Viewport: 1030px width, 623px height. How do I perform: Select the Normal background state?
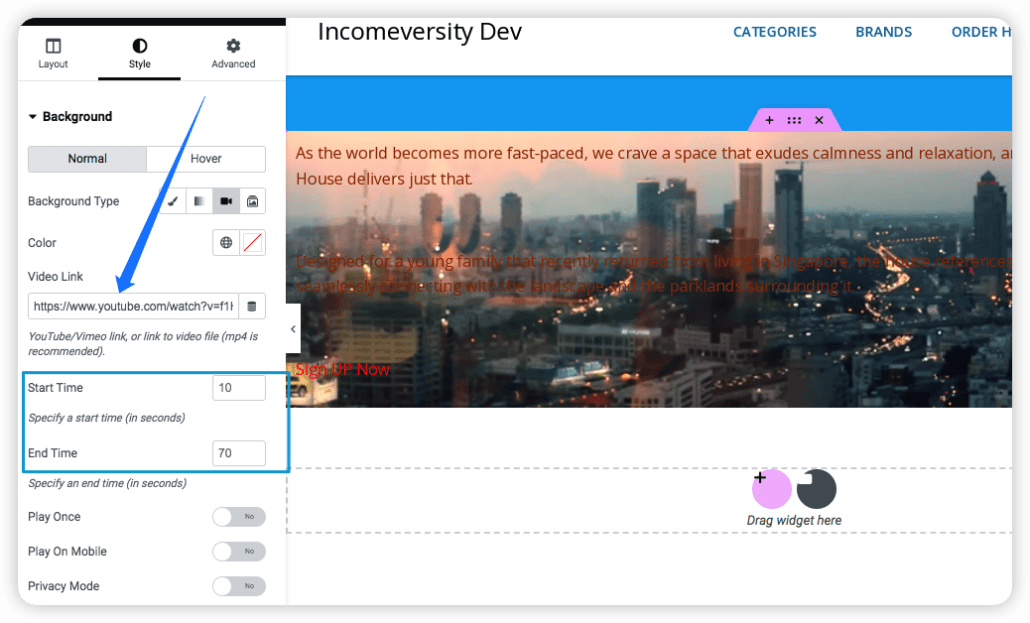point(87,158)
